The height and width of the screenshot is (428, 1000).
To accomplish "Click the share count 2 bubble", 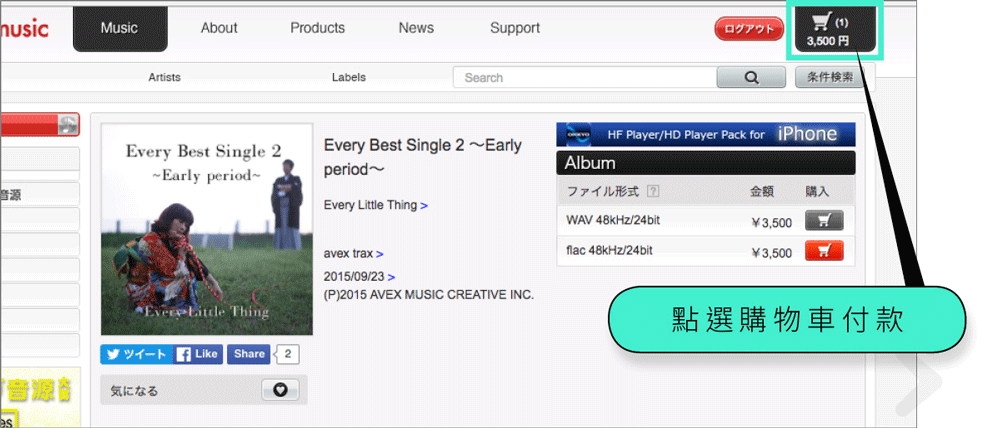I will click(288, 354).
